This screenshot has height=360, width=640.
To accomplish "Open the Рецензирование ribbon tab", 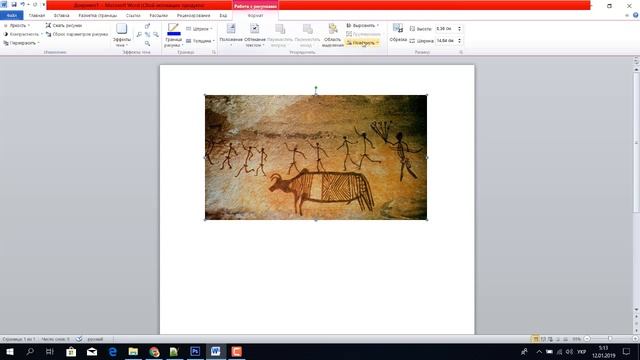I will (193, 16).
